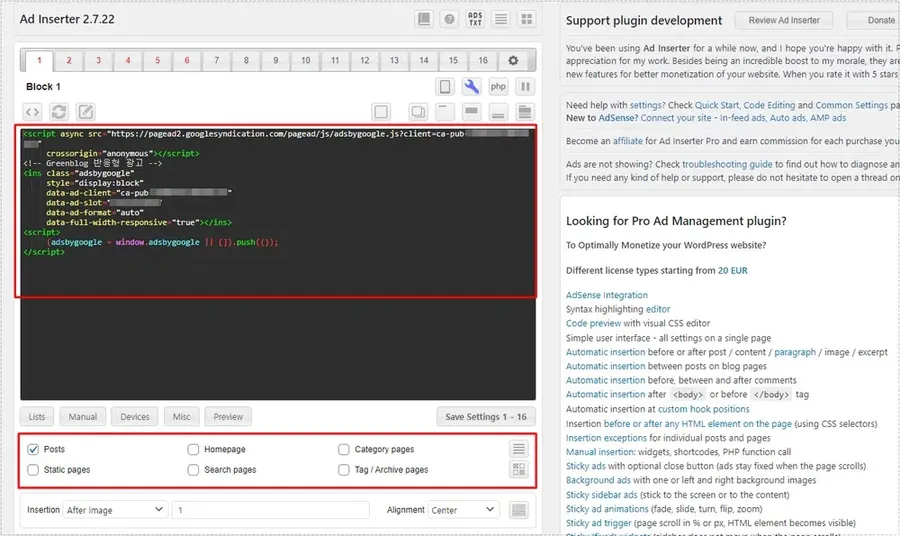Enable the Tag / Archive pages checkbox

pos(344,470)
